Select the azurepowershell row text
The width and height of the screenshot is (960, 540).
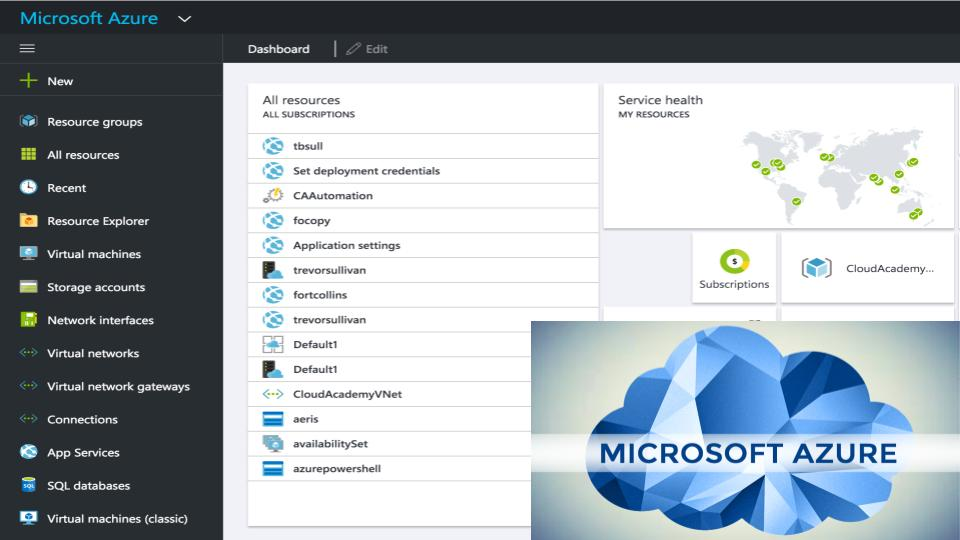(x=337, y=469)
